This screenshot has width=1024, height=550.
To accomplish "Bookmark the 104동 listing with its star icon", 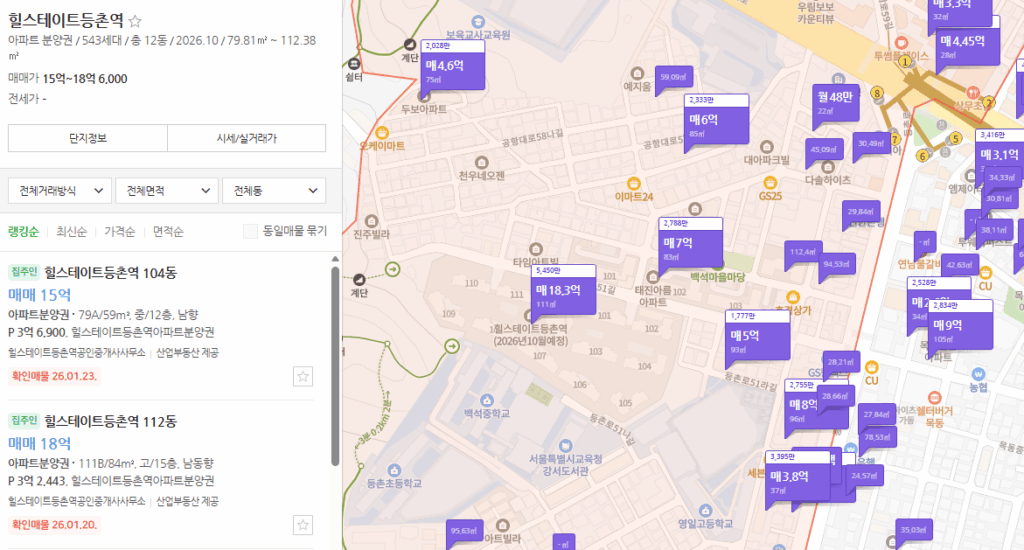I will [x=304, y=376].
